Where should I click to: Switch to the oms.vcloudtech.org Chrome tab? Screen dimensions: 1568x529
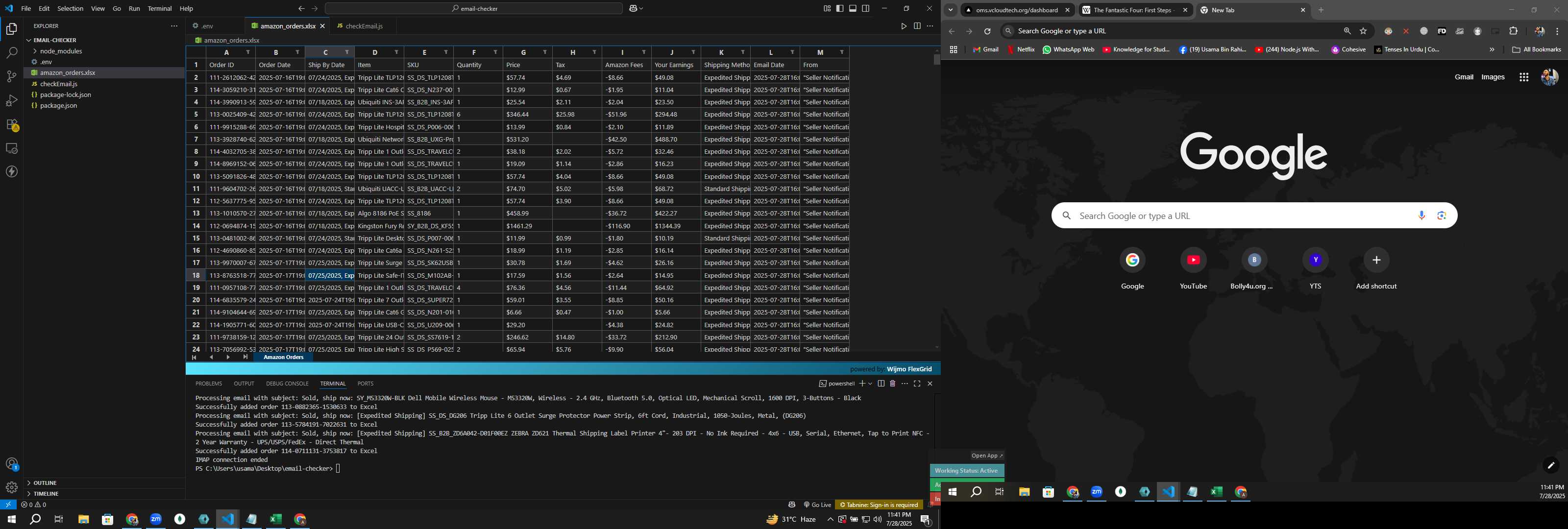[1017, 10]
